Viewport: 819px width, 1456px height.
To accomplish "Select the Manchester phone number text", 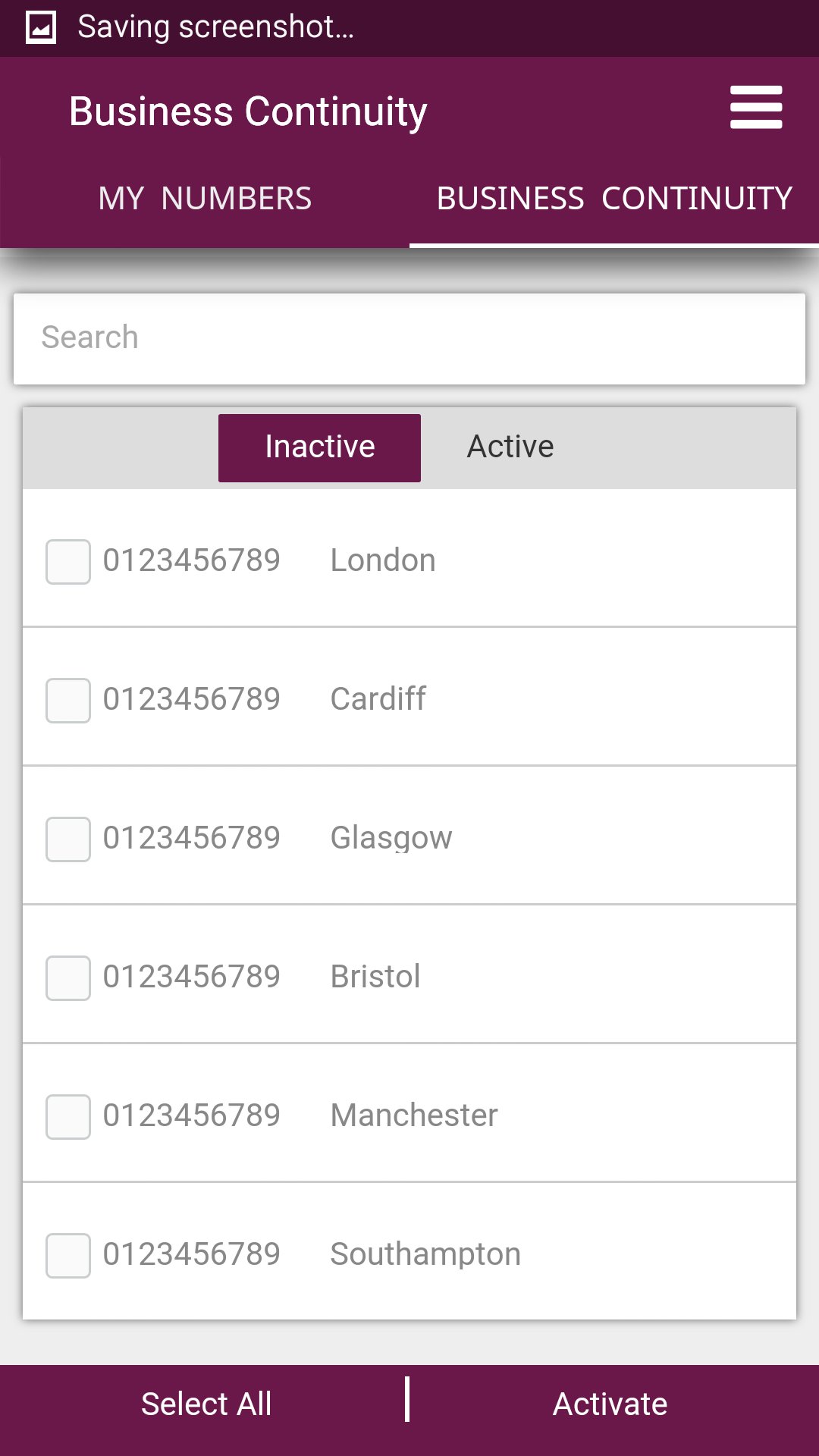I will coord(192,1116).
